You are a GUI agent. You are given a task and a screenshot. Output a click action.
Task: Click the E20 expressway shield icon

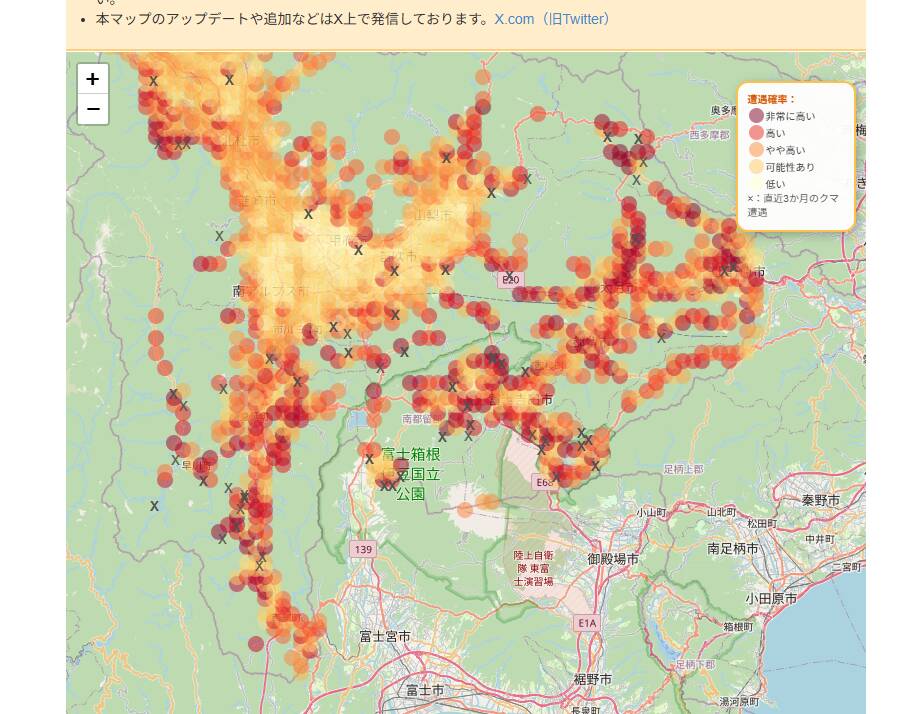coord(511,280)
